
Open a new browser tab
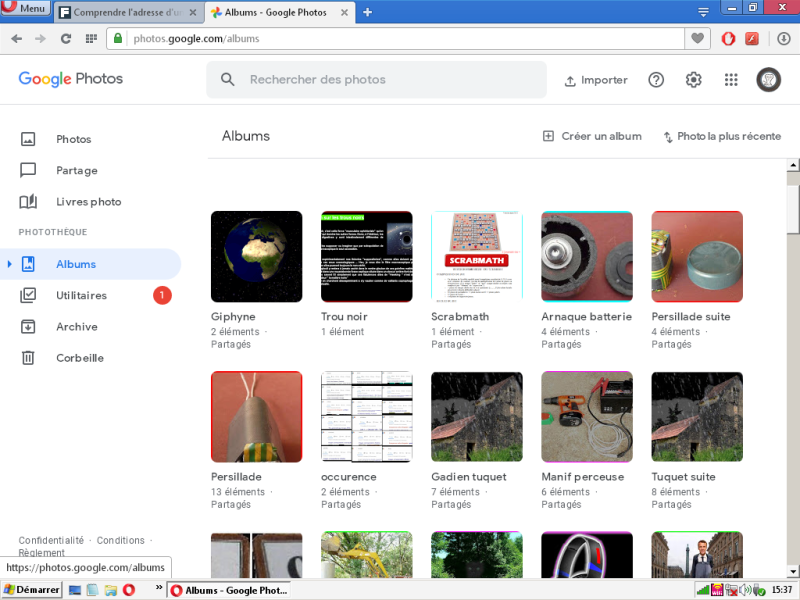point(367,12)
